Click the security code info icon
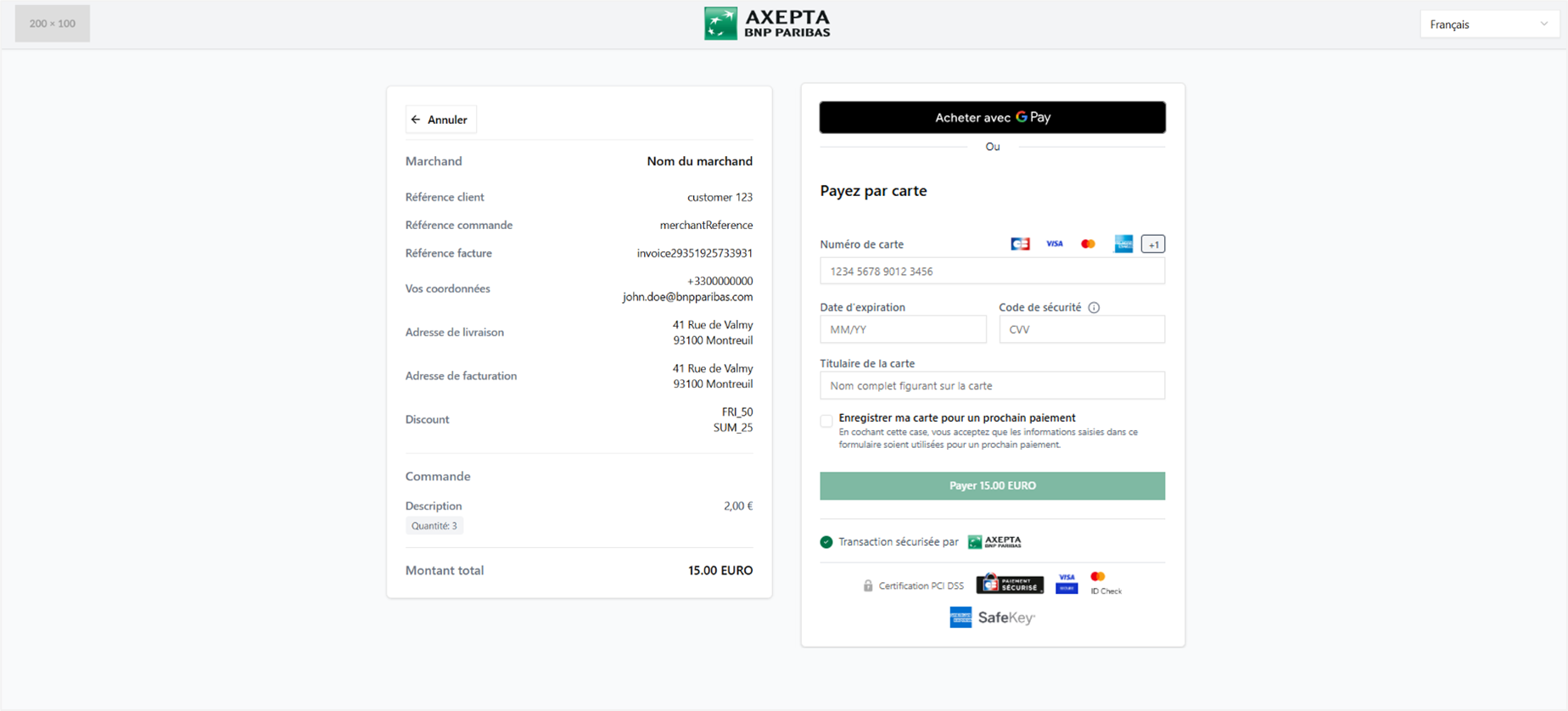 tap(1094, 308)
